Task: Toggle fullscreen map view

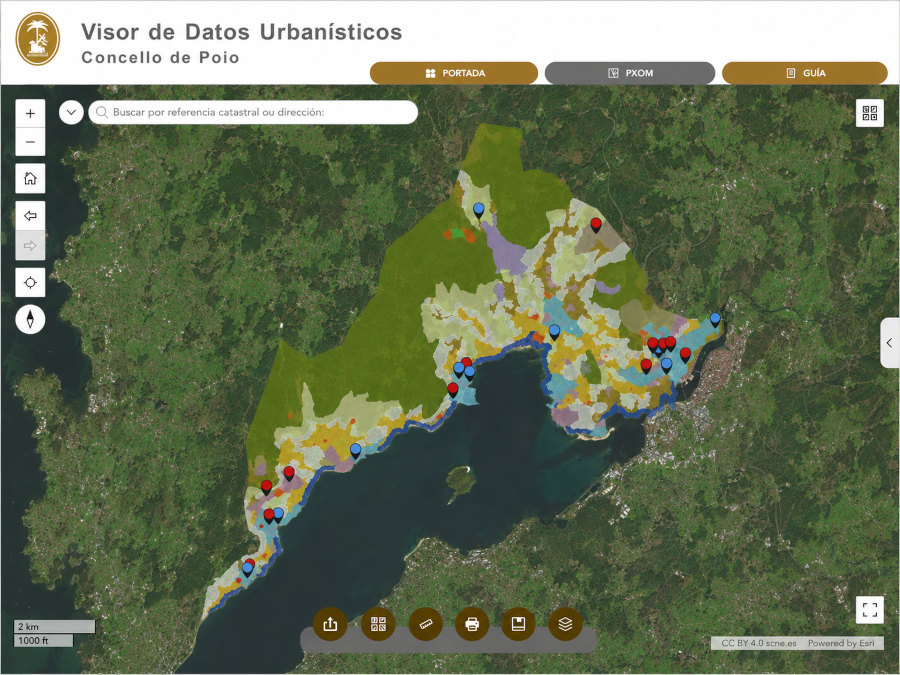Action: (x=870, y=610)
